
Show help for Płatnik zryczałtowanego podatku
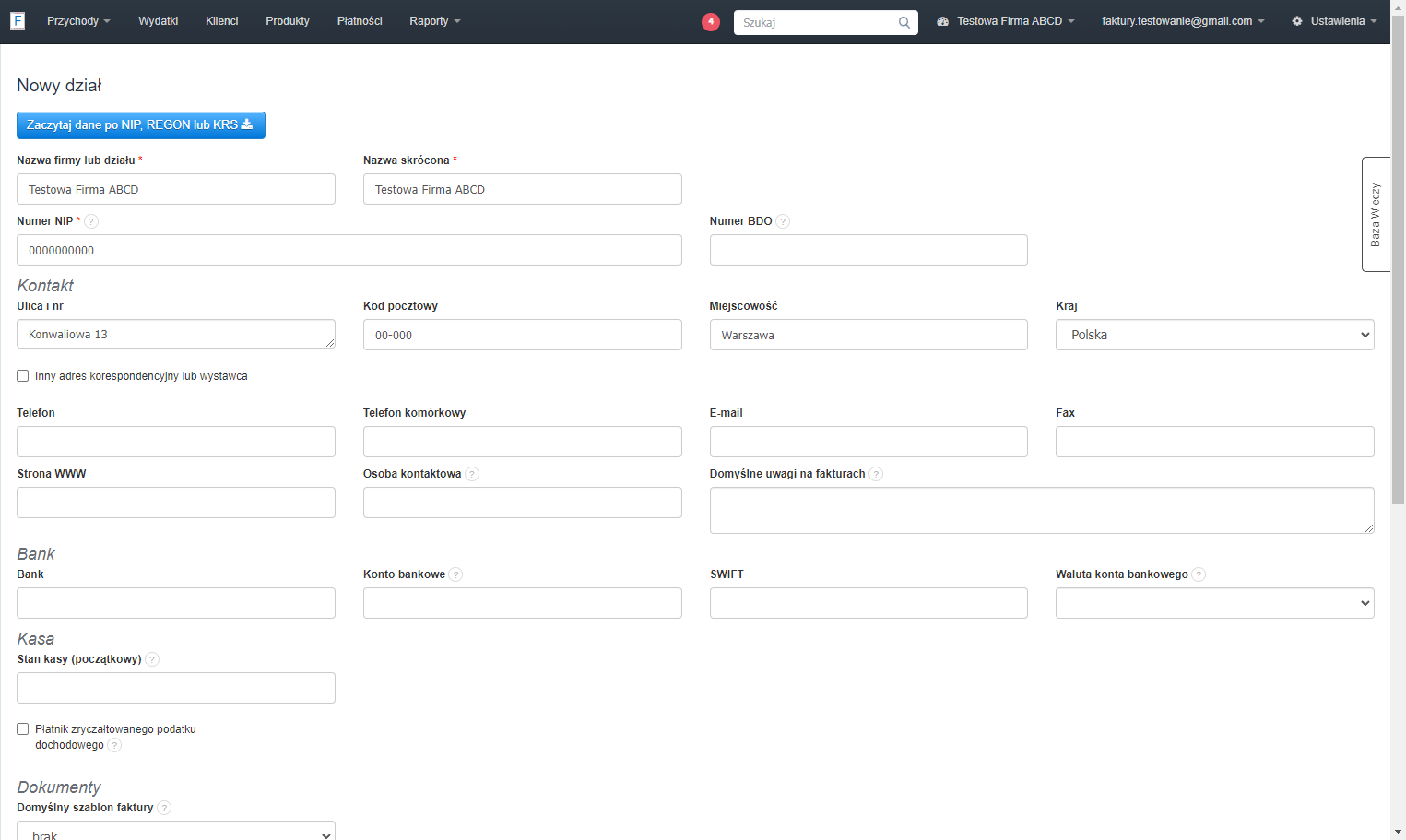(x=114, y=745)
